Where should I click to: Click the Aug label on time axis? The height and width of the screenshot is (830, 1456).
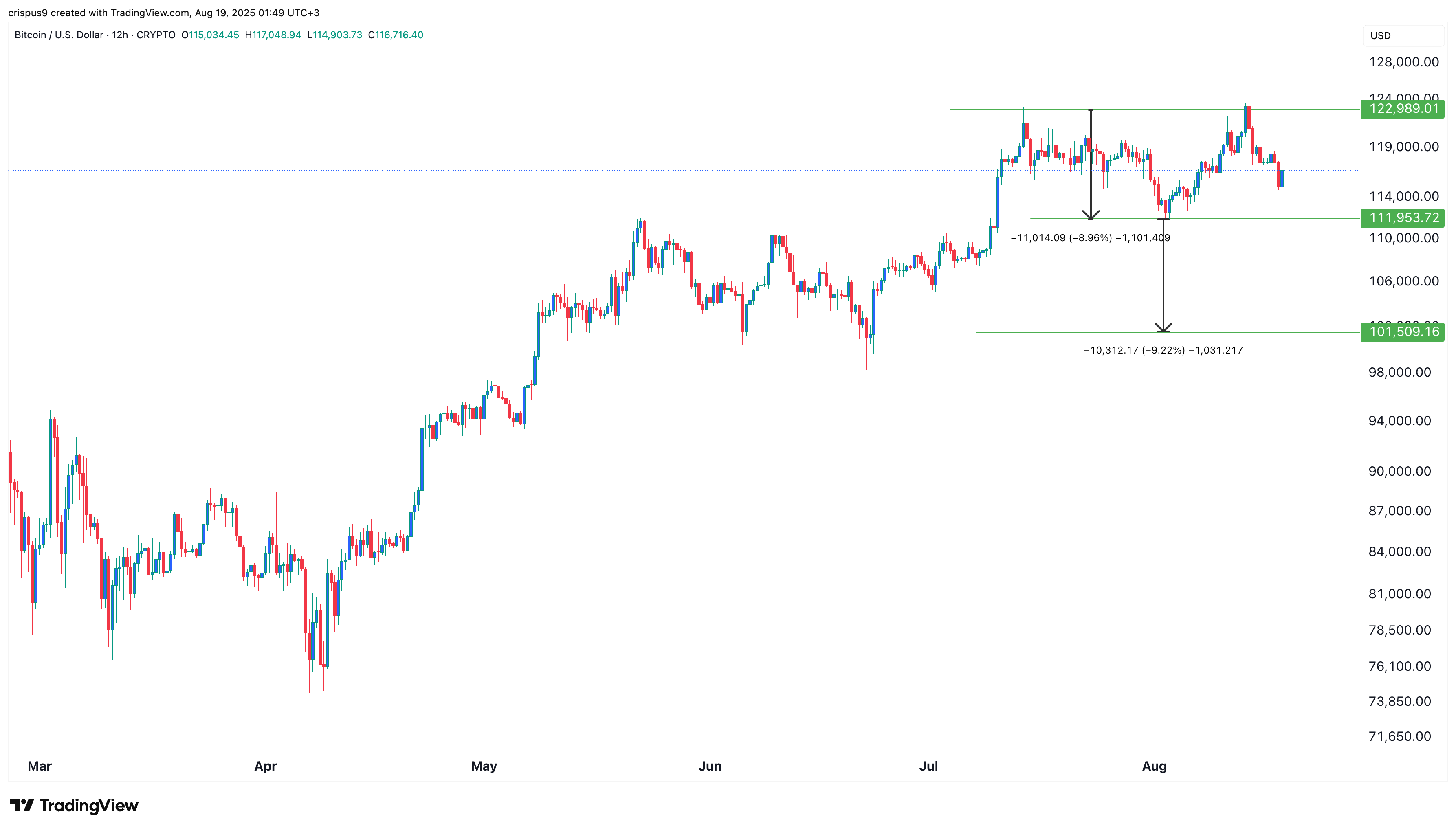(1154, 766)
